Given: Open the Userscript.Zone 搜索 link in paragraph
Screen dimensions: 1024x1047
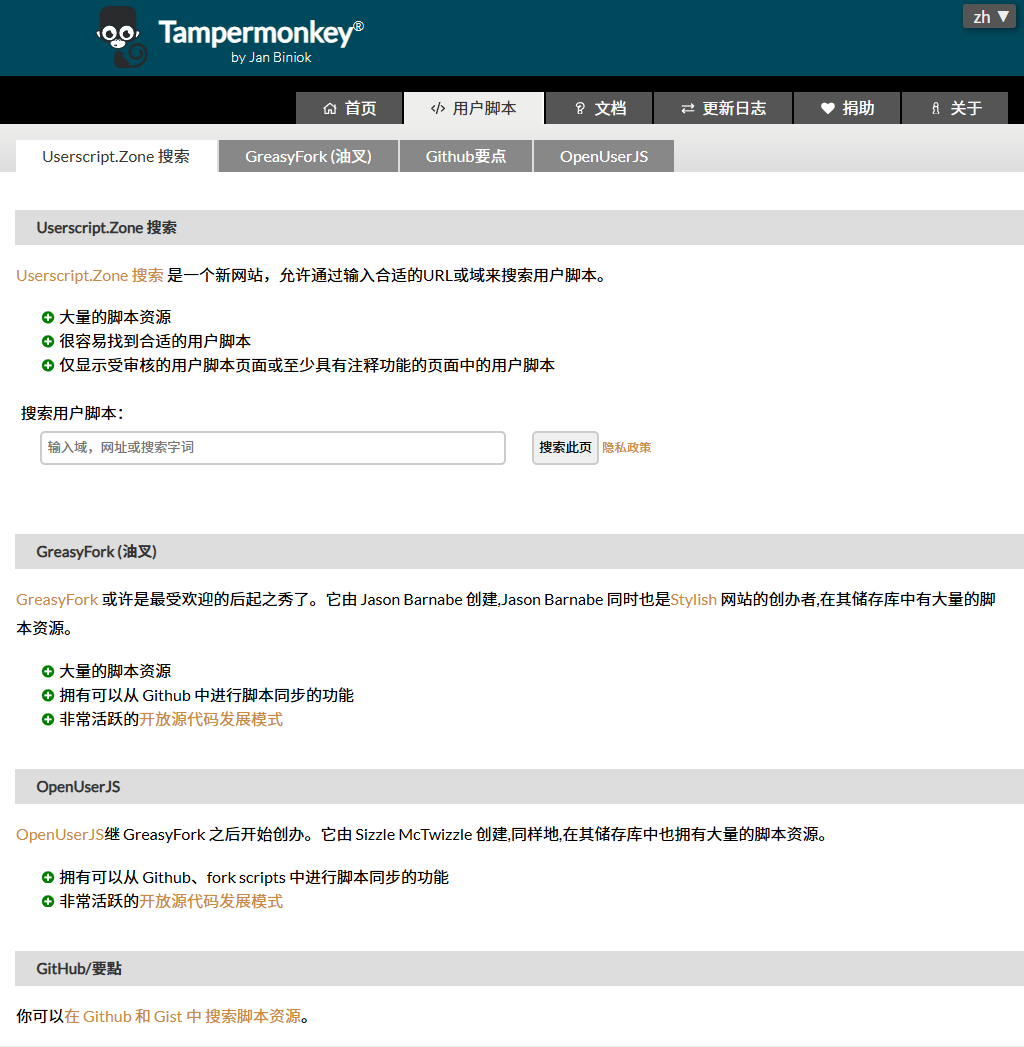Looking at the screenshot, I should [90, 276].
